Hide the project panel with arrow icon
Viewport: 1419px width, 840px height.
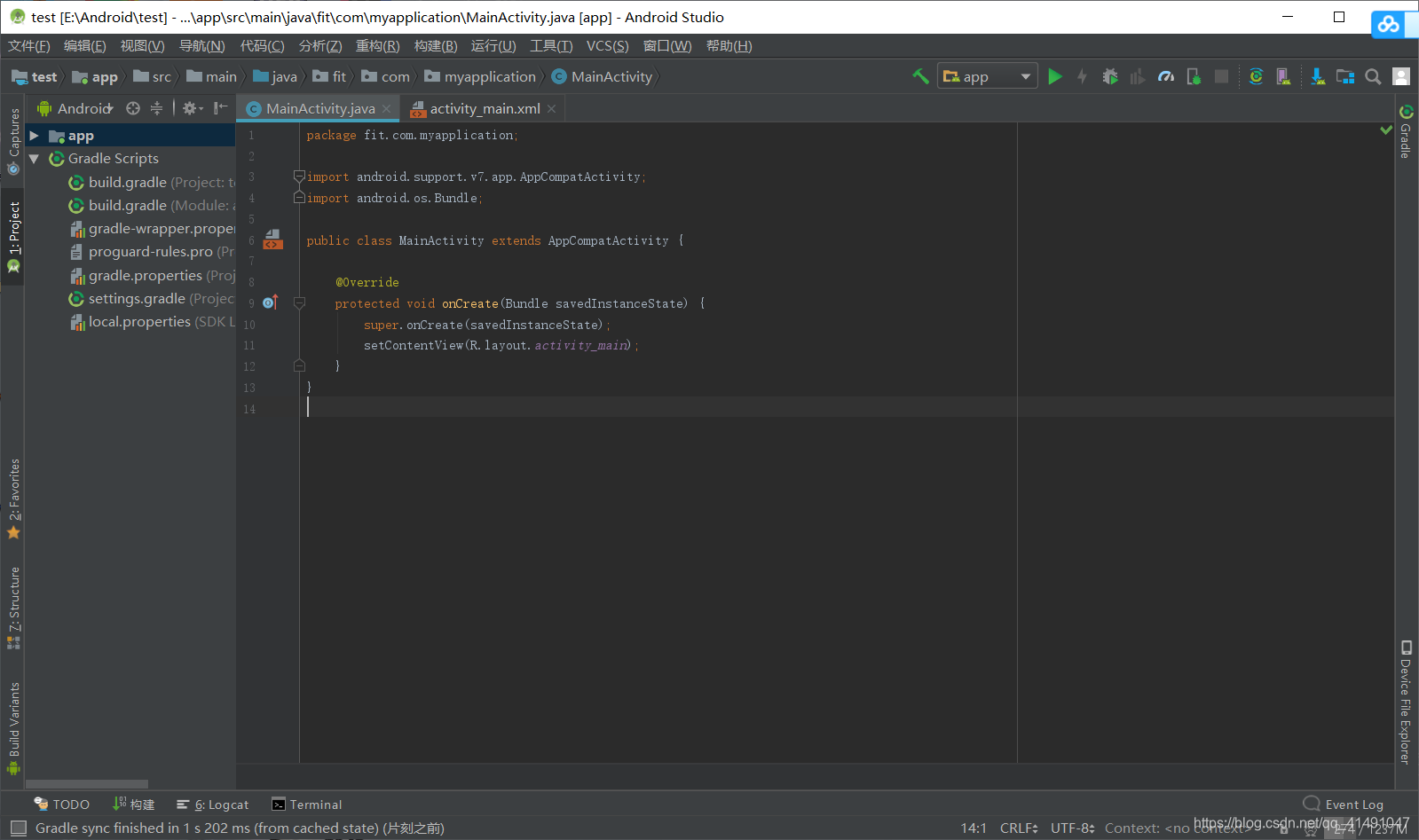(x=220, y=108)
